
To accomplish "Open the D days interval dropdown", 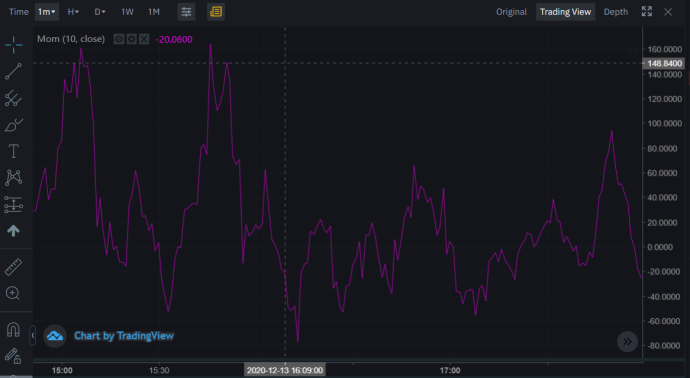I will 100,12.
